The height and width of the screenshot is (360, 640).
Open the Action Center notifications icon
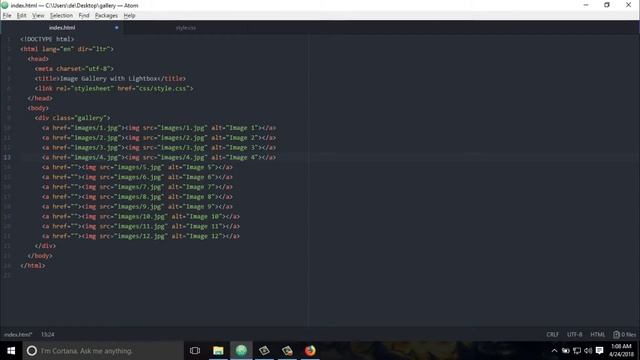click(x=600, y=351)
